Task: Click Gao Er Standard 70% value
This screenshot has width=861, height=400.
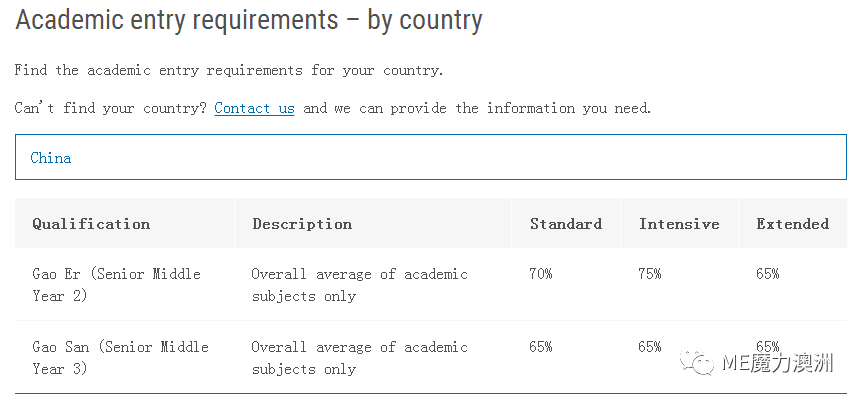Action: coord(541,274)
